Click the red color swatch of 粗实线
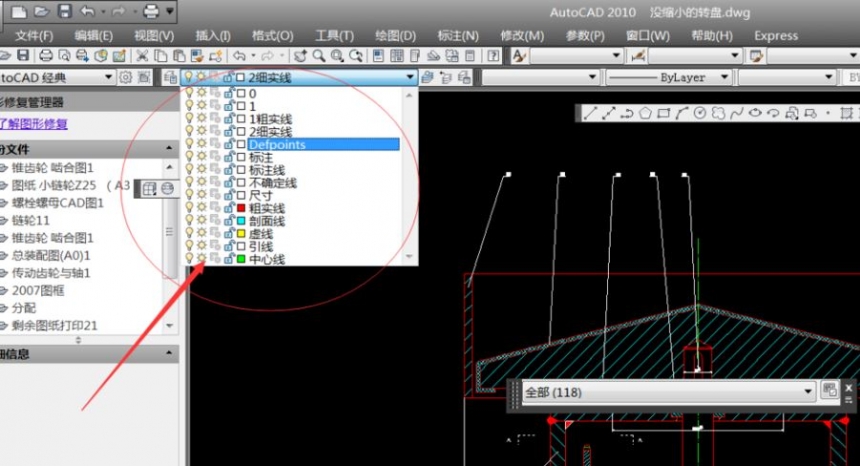This screenshot has width=860, height=466. point(240,208)
